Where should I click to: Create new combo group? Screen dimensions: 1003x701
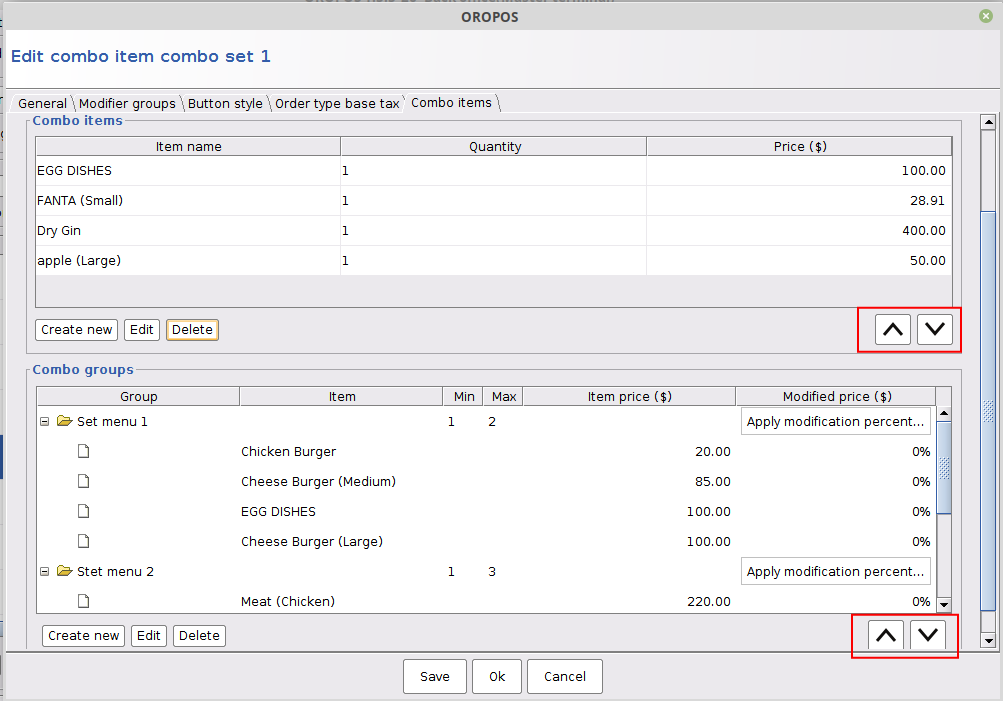click(x=84, y=635)
